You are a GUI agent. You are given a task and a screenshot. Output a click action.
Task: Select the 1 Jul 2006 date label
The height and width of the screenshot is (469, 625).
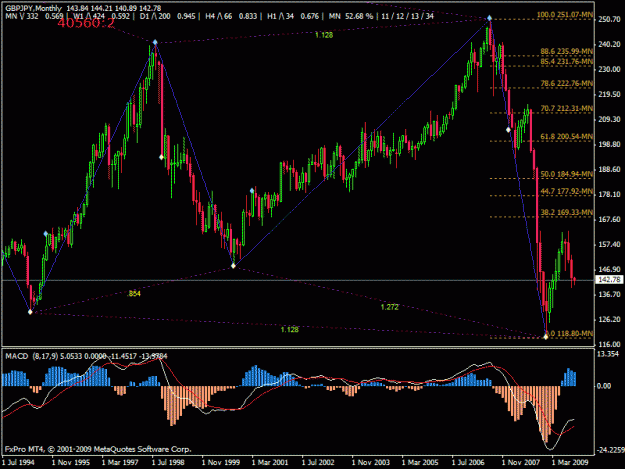468,462
